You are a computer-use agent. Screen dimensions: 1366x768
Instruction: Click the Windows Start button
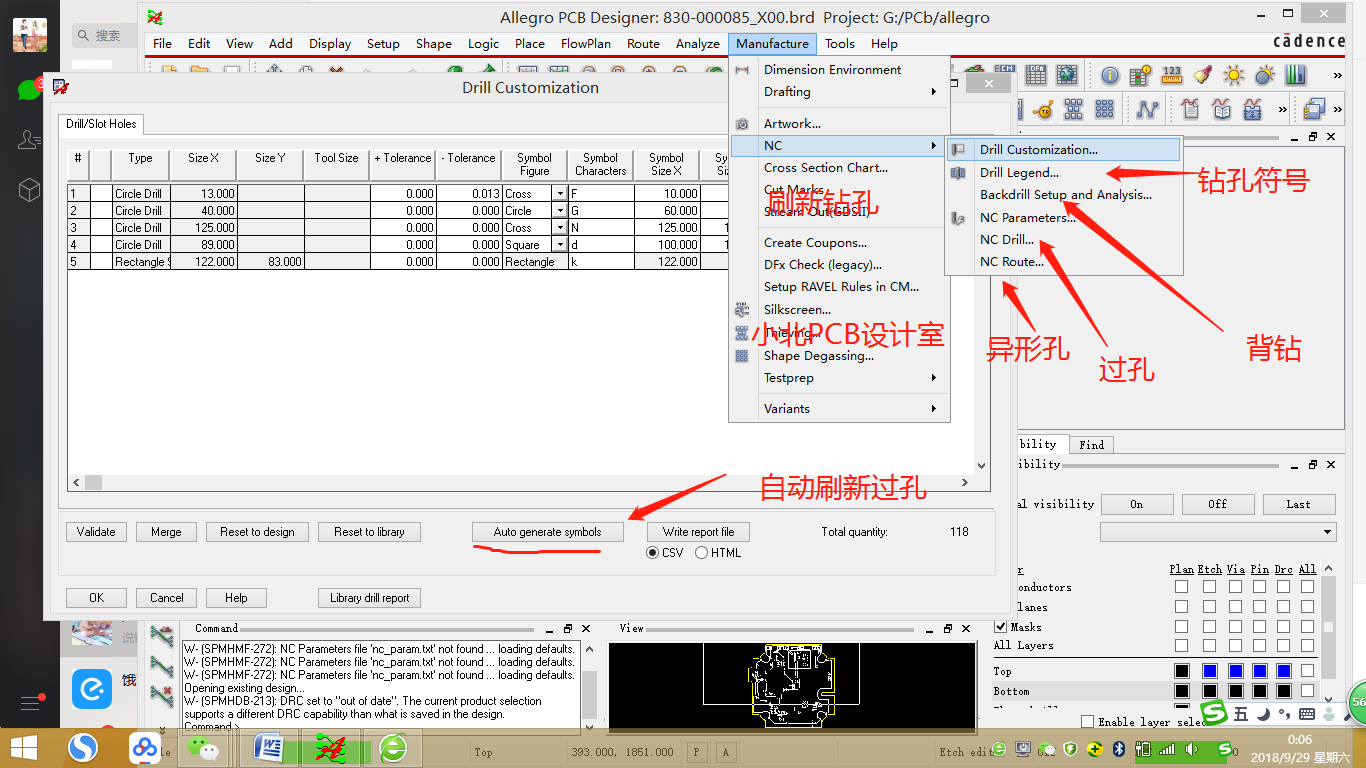[23, 747]
